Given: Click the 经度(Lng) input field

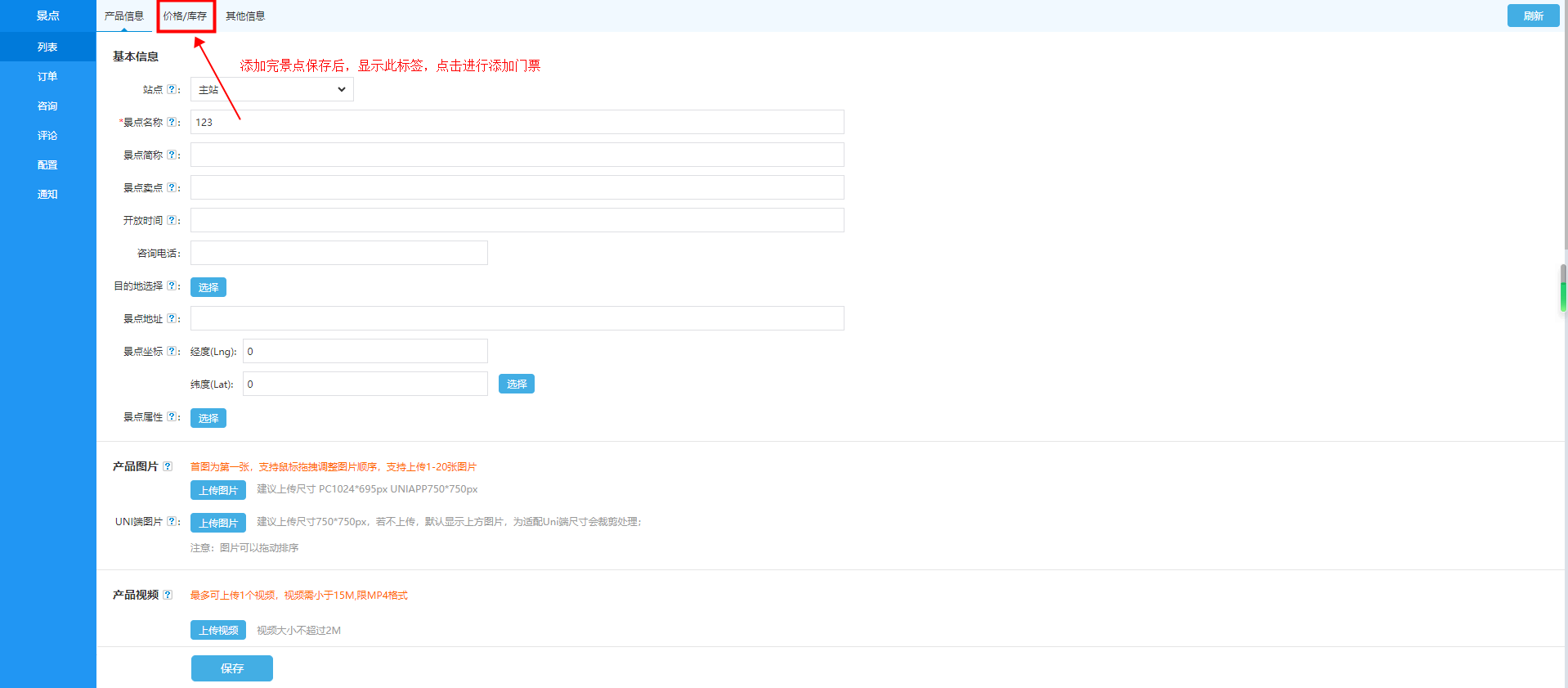Looking at the screenshot, I should (365, 351).
